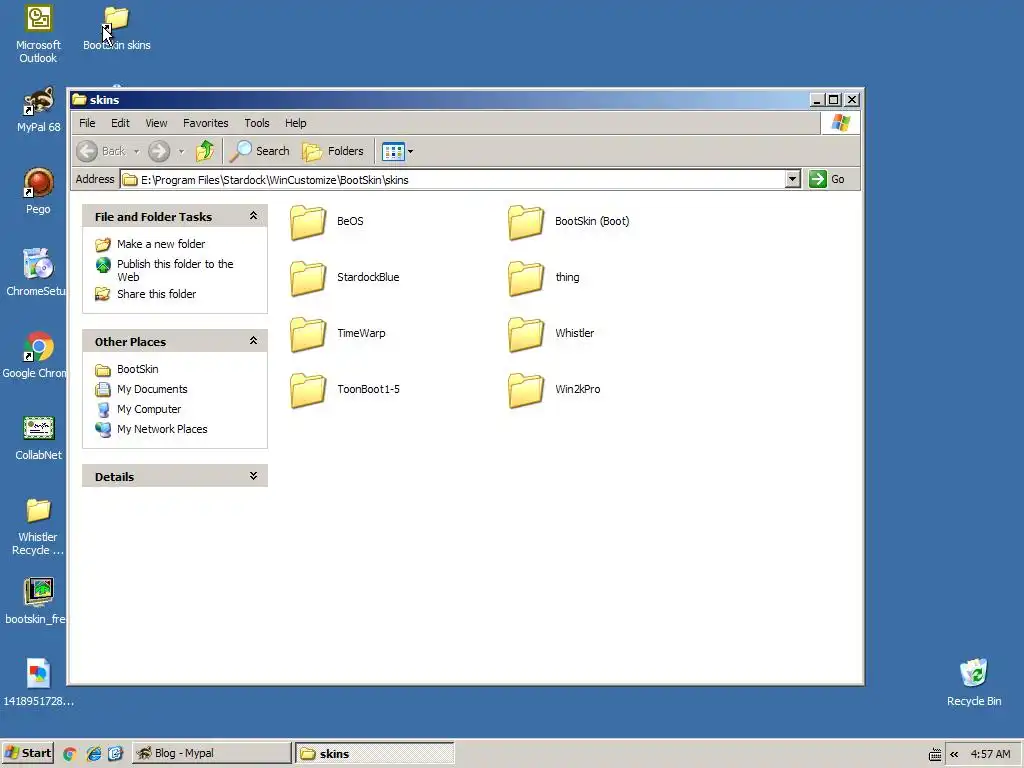1024x768 pixels.
Task: Collapse the File and Folder Tasks panel
Action: pyautogui.click(x=253, y=216)
